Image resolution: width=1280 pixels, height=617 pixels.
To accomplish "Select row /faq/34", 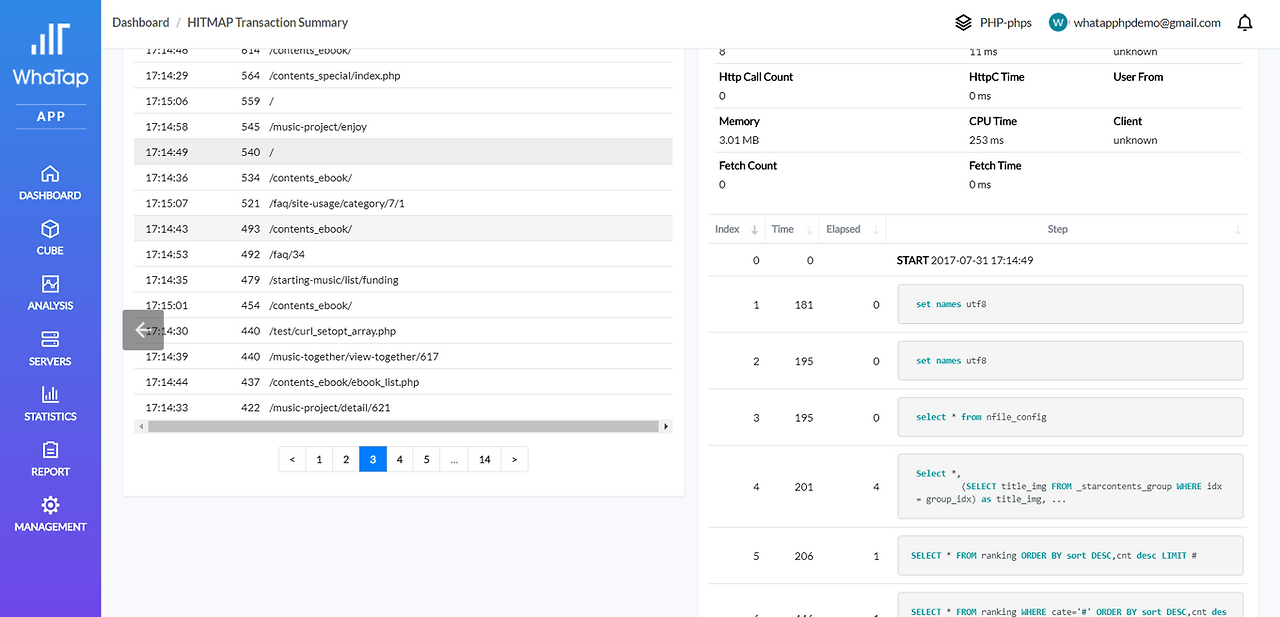I will (x=403, y=254).
